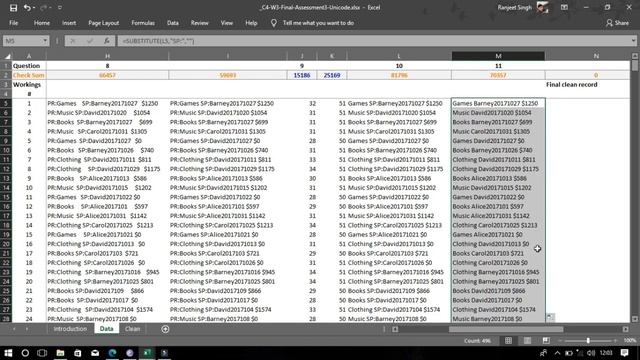Viewport: 640px width, 360px height.
Task: Open the Action Center notification icon
Action: tap(624, 353)
